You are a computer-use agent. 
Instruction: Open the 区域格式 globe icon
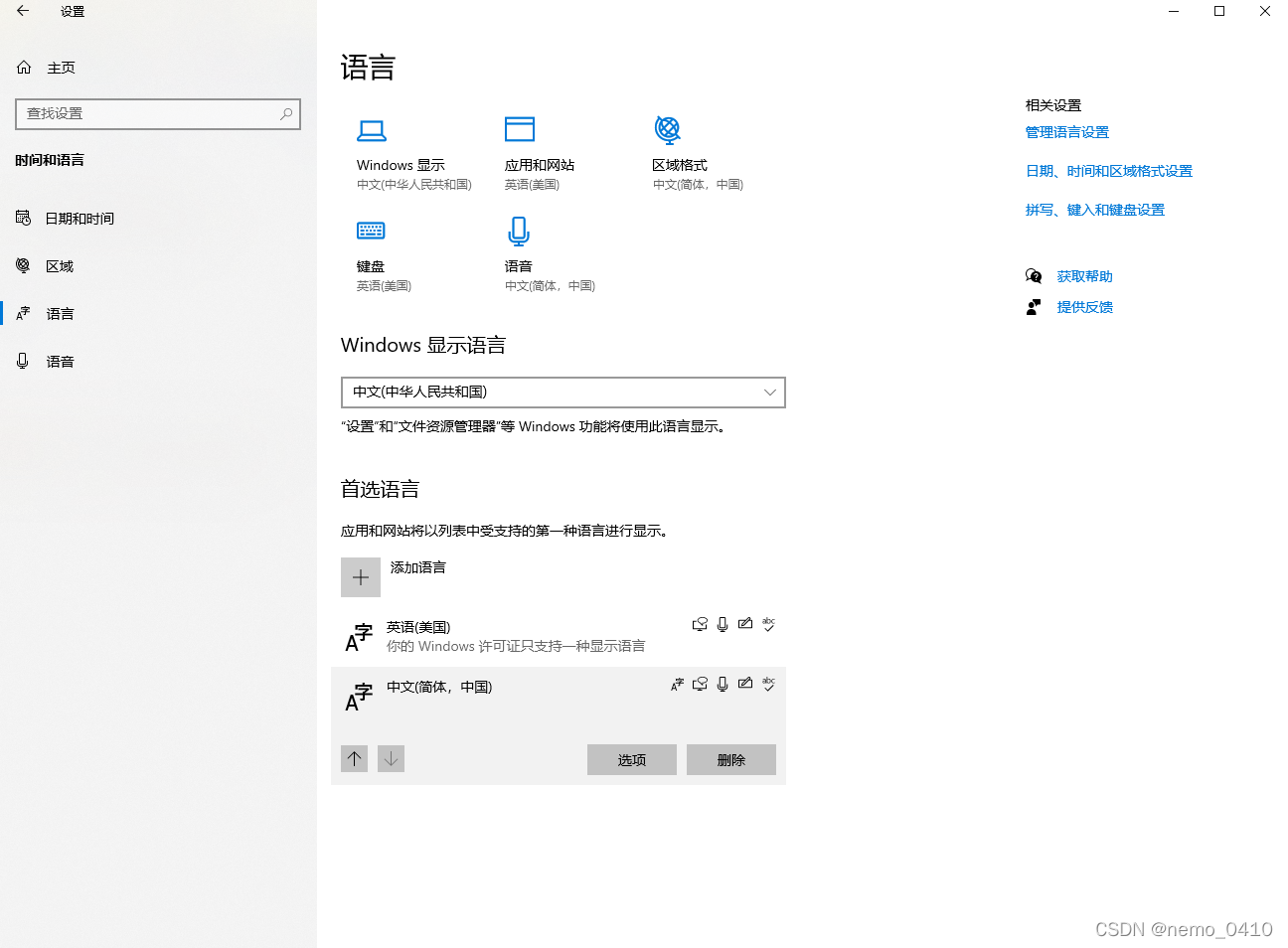point(668,130)
